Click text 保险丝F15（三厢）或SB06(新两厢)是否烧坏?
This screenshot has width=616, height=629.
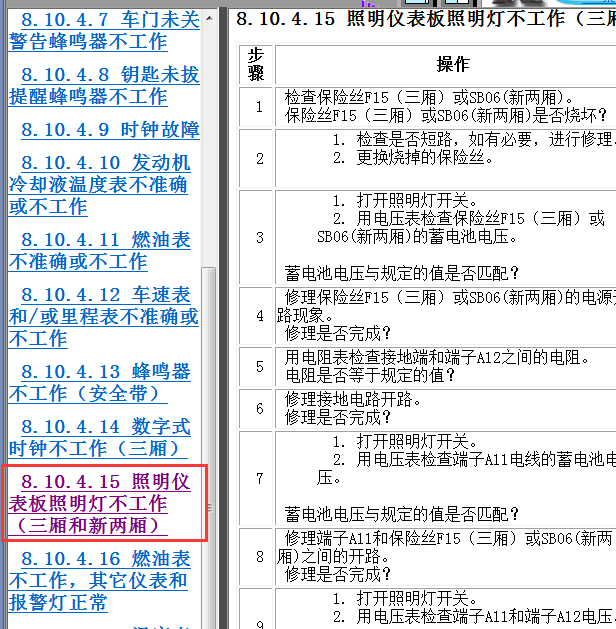446,116
